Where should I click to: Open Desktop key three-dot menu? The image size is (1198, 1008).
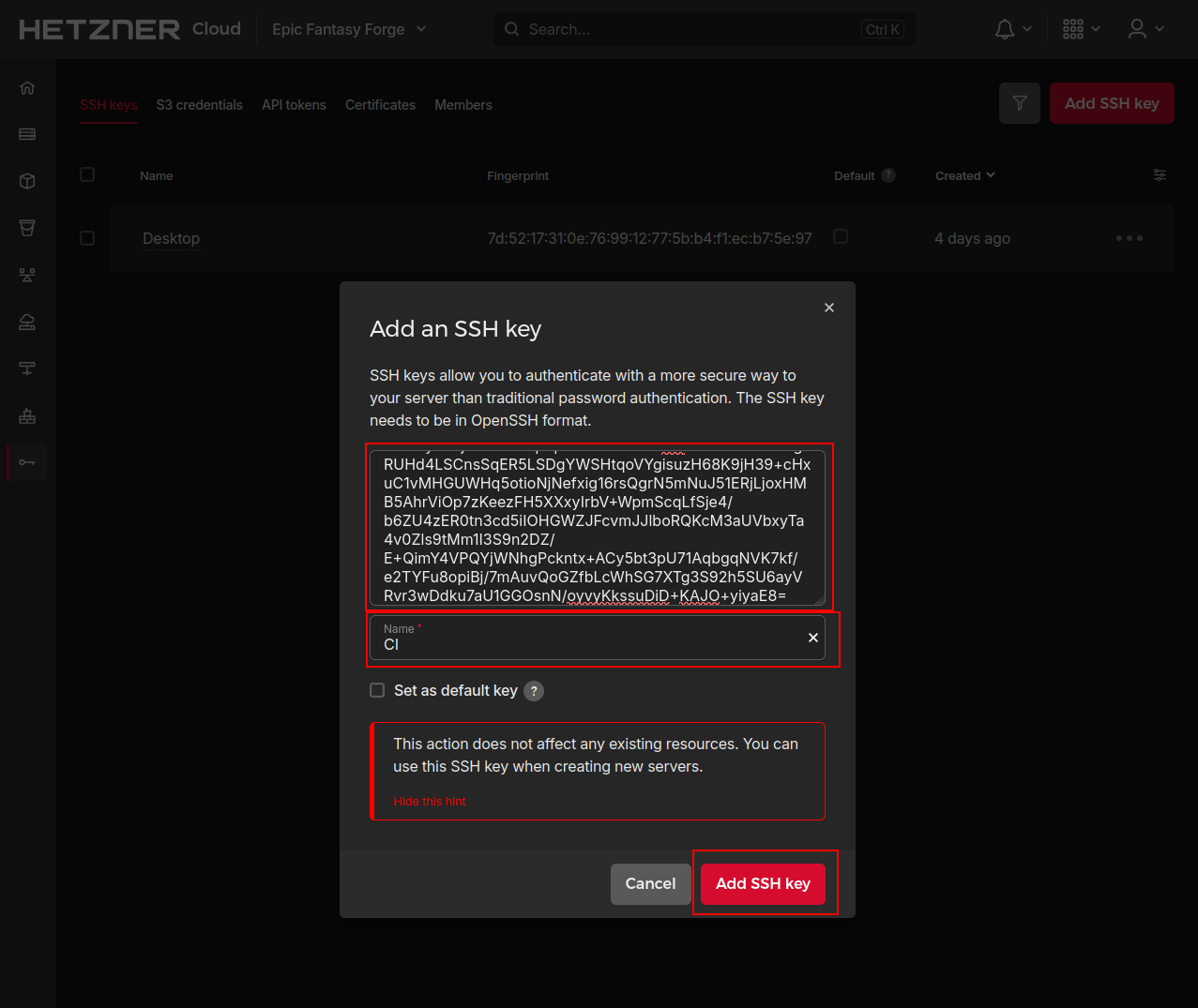(1130, 238)
